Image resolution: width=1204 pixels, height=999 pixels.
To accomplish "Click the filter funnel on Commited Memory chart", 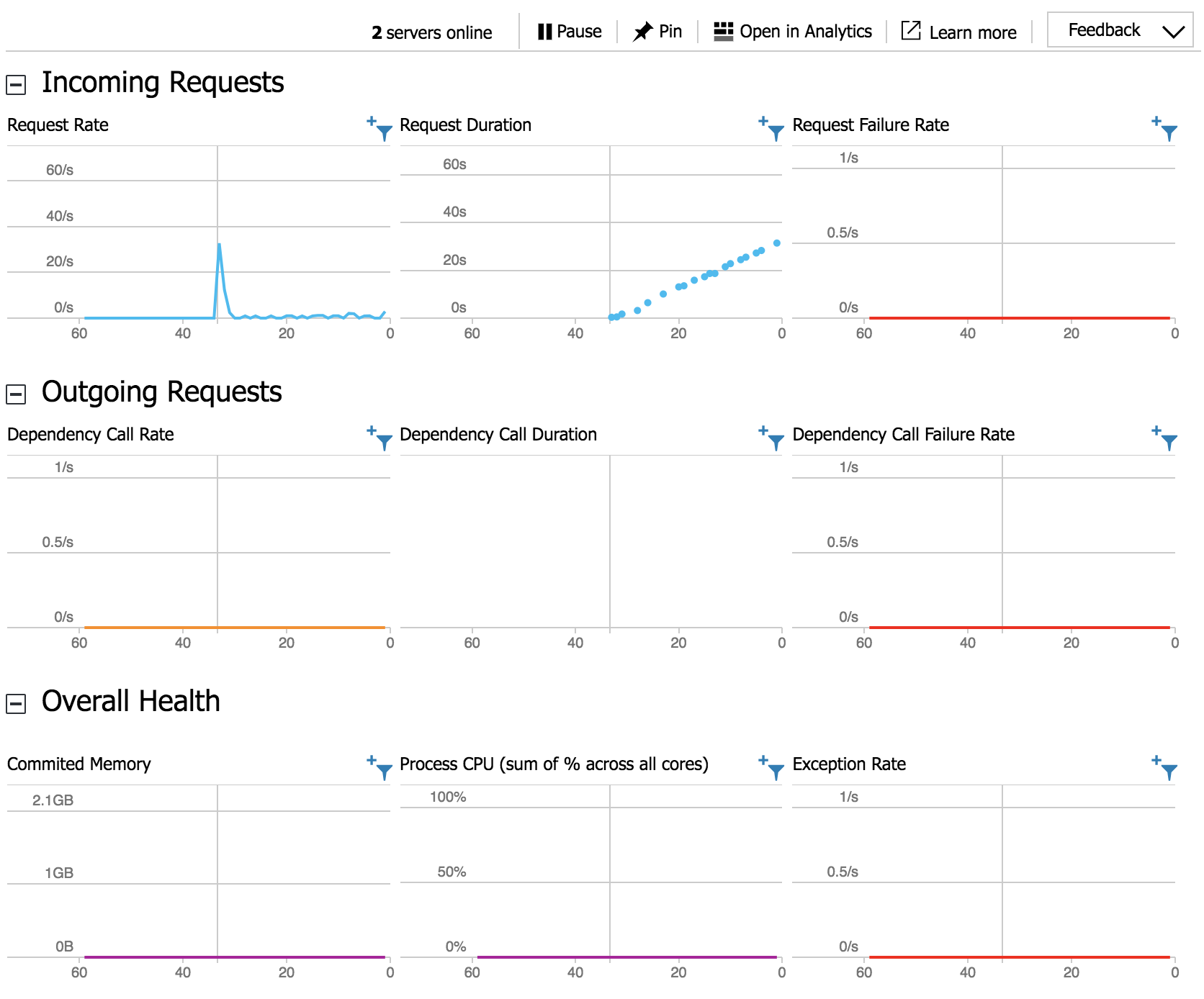I will click(383, 772).
